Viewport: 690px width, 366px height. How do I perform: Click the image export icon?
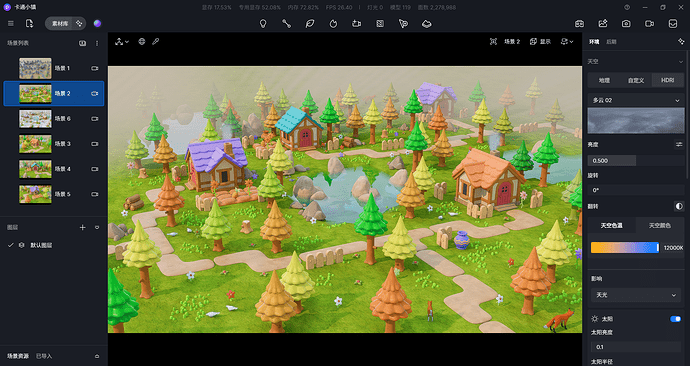603,24
